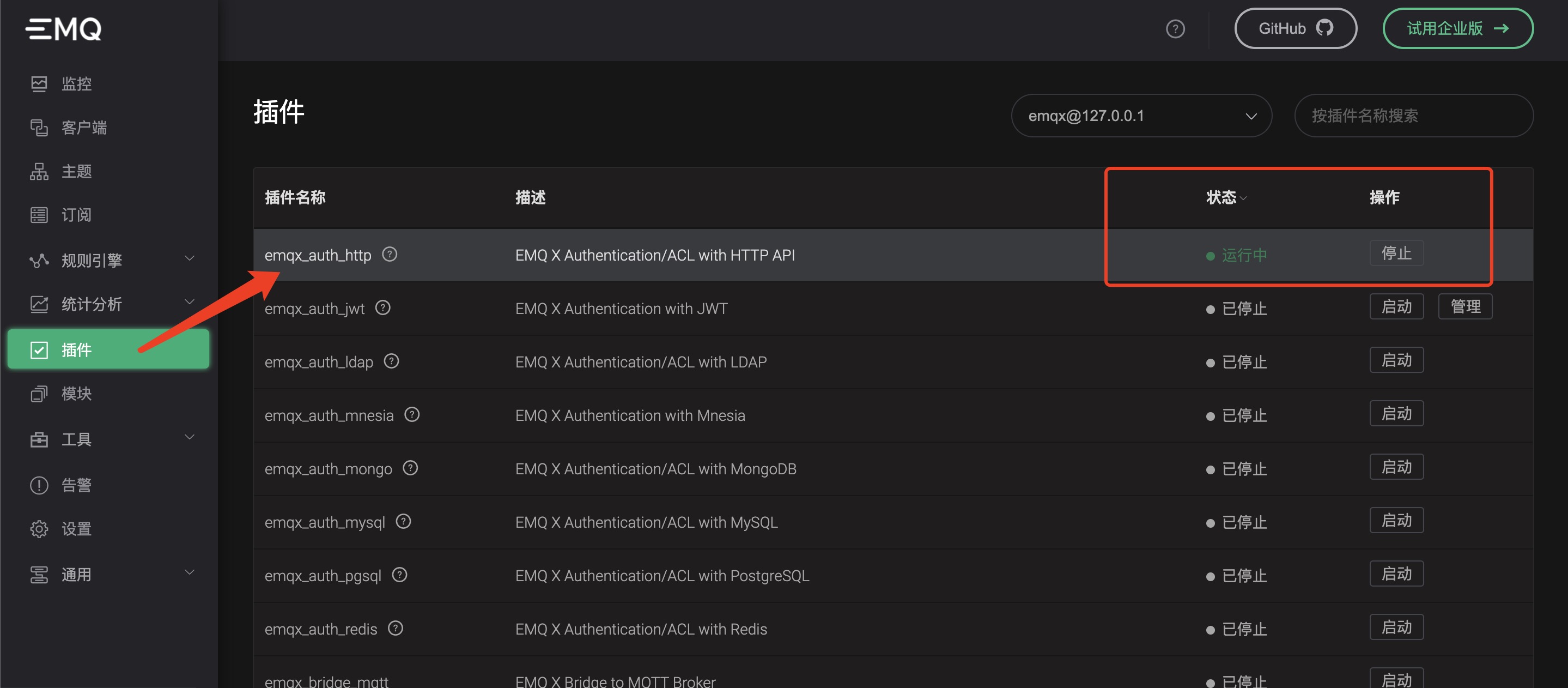Click the 描述 column header

(x=530, y=198)
